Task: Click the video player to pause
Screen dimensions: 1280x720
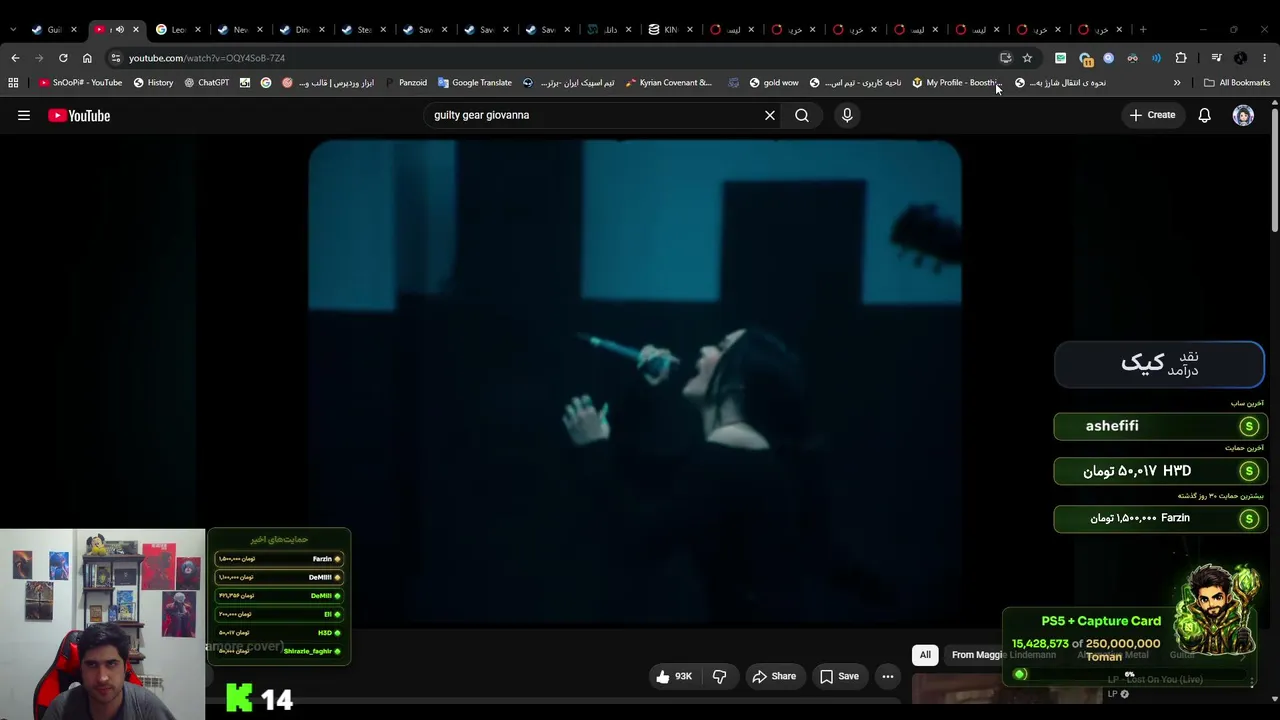Action: click(635, 383)
